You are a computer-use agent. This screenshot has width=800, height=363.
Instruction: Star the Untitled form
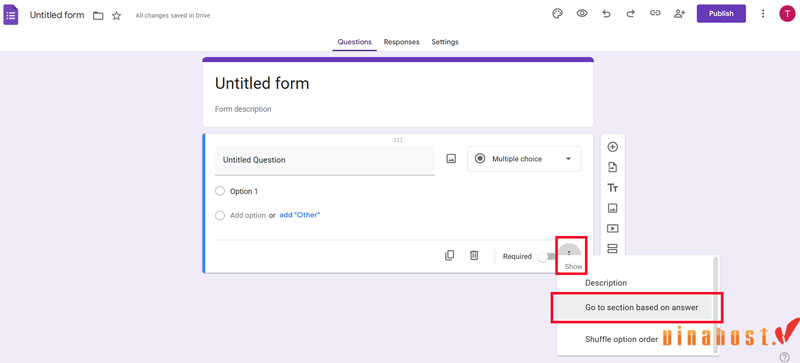[x=116, y=16]
